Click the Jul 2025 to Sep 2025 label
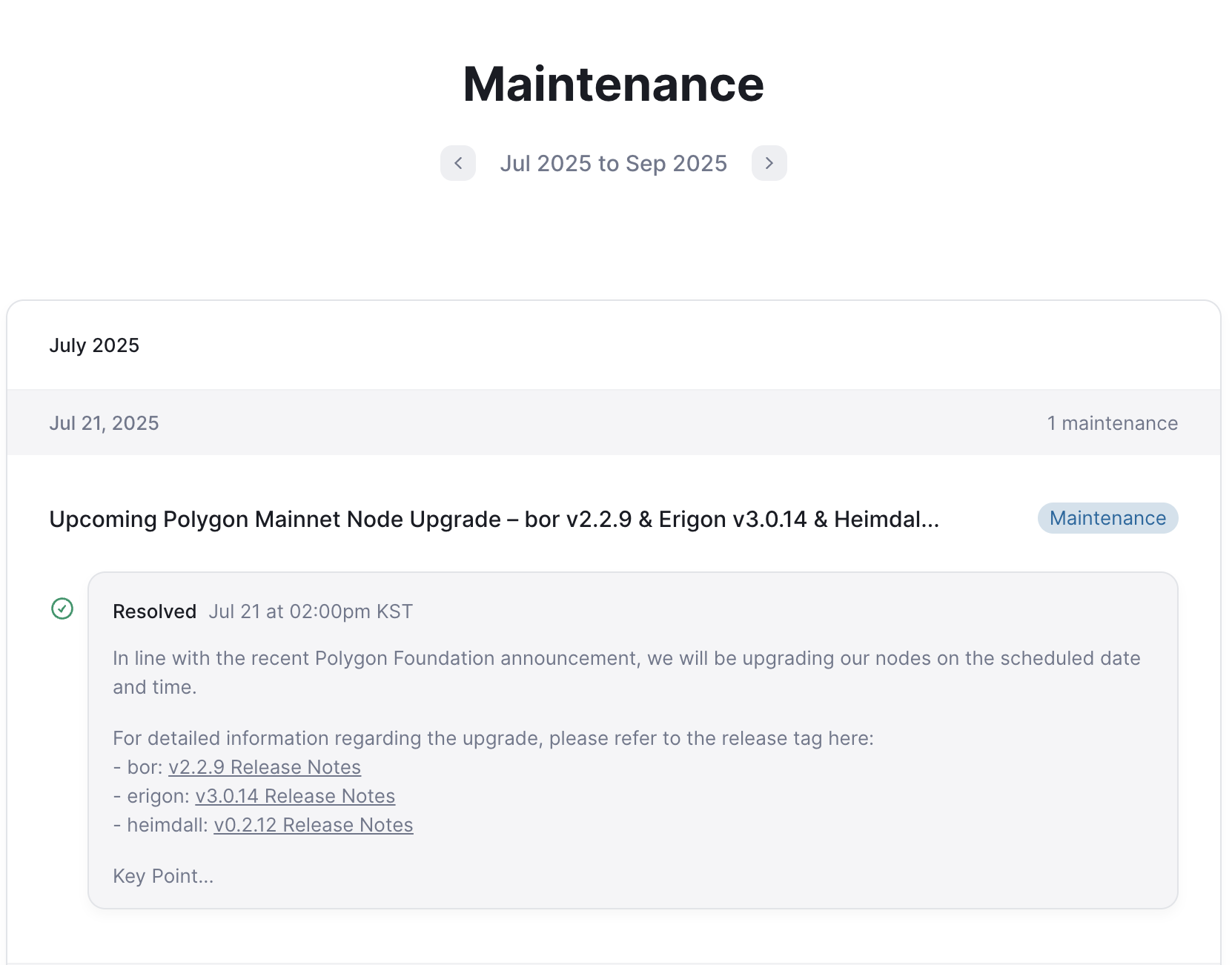 [614, 163]
